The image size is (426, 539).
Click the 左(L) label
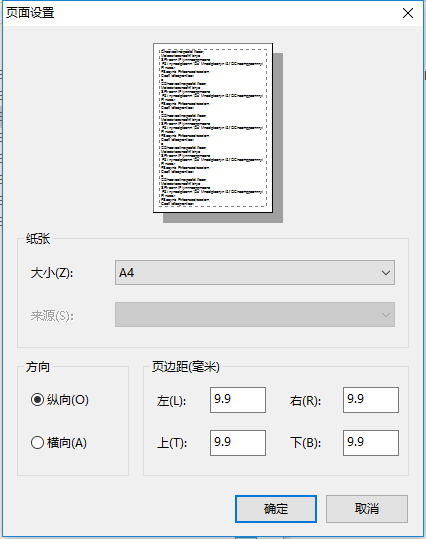pyautogui.click(x=171, y=401)
